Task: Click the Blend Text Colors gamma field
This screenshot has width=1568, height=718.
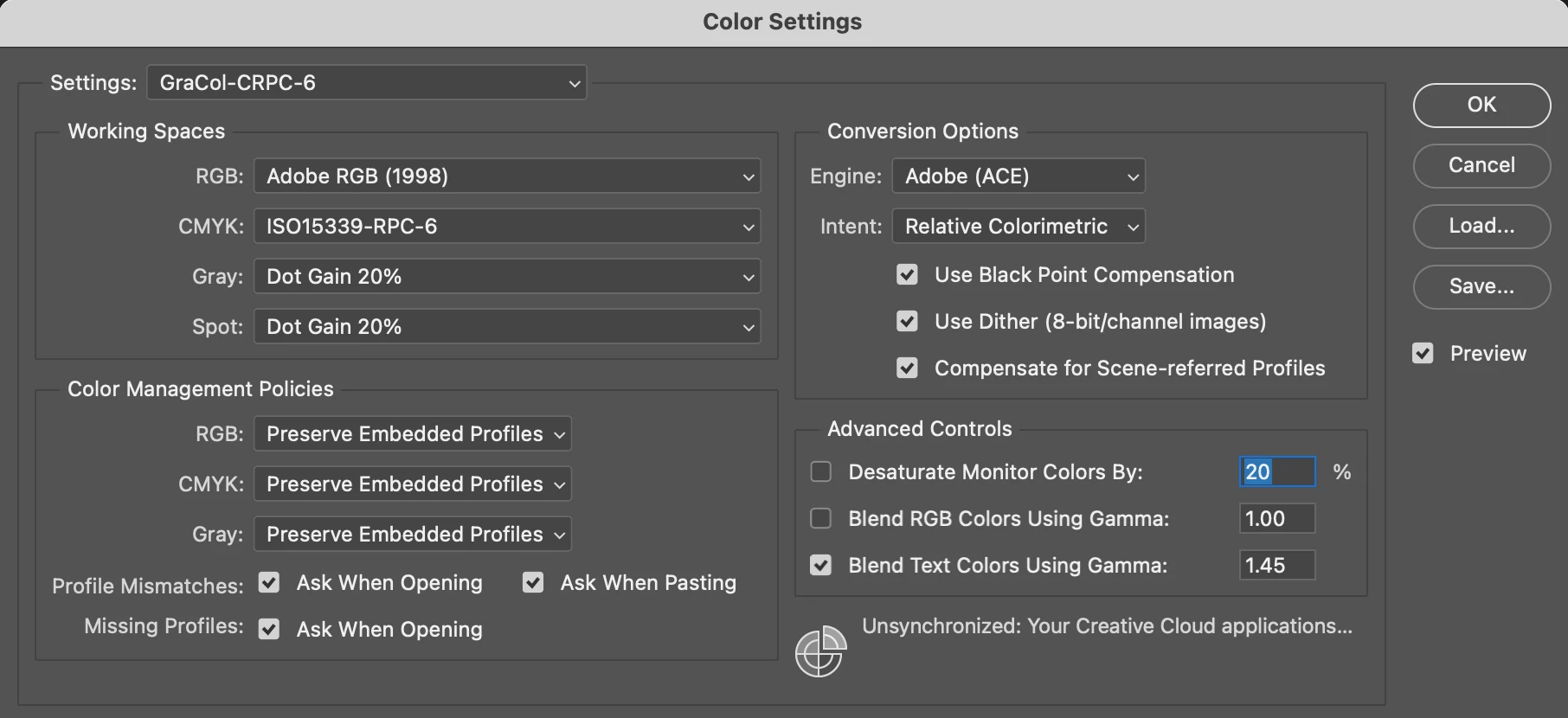Action: point(1276,566)
